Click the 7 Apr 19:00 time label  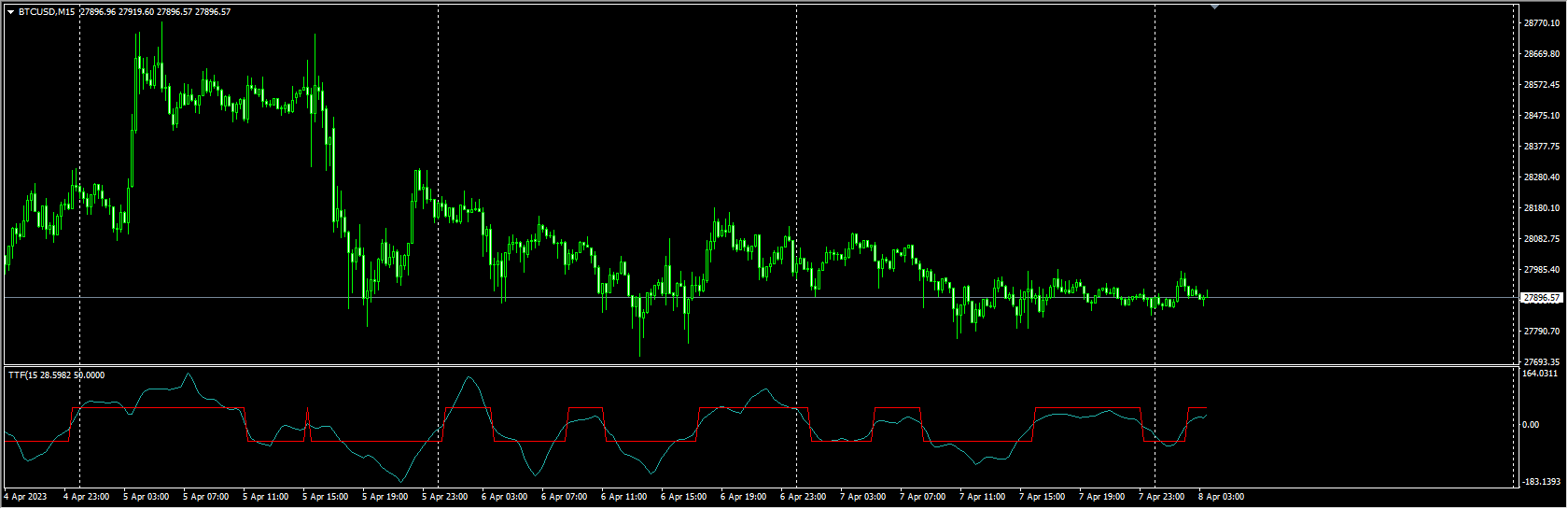point(1101,497)
